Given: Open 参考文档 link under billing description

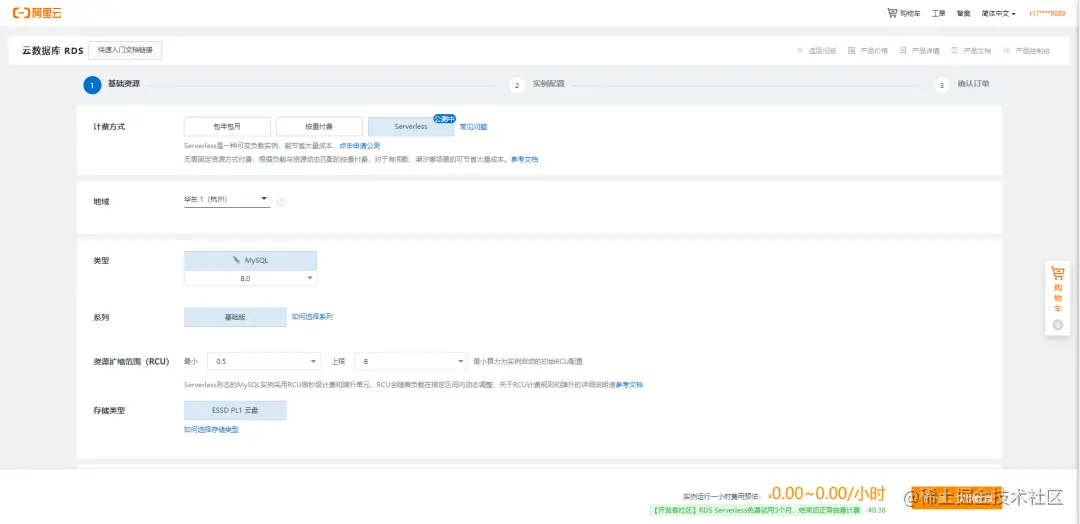Looking at the screenshot, I should click(x=524, y=159).
